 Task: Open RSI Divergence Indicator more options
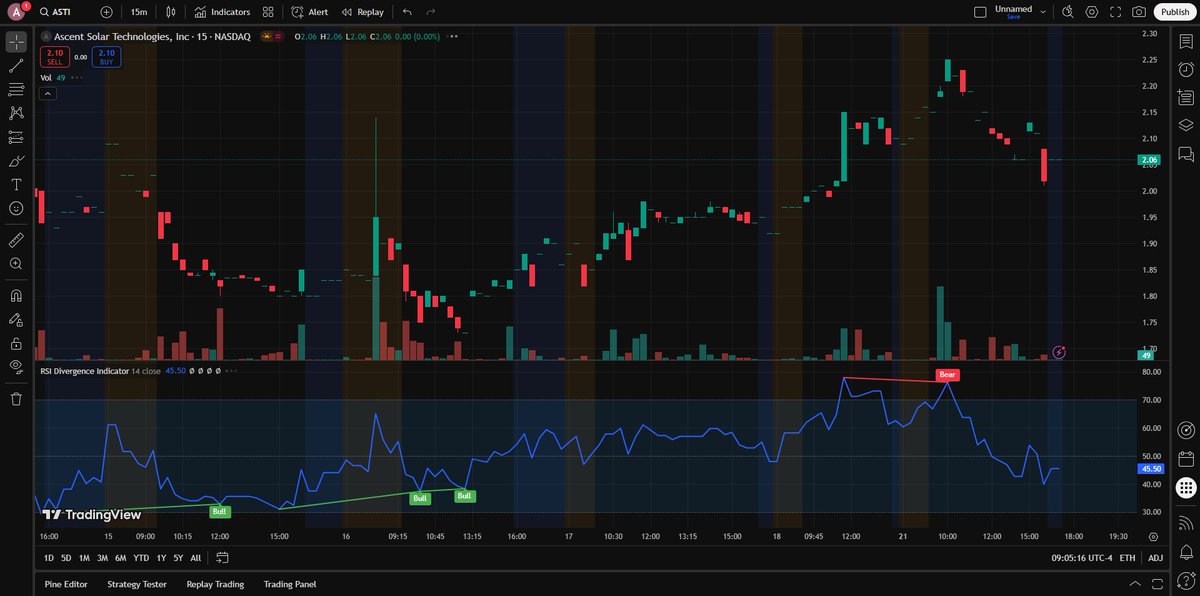pos(232,370)
